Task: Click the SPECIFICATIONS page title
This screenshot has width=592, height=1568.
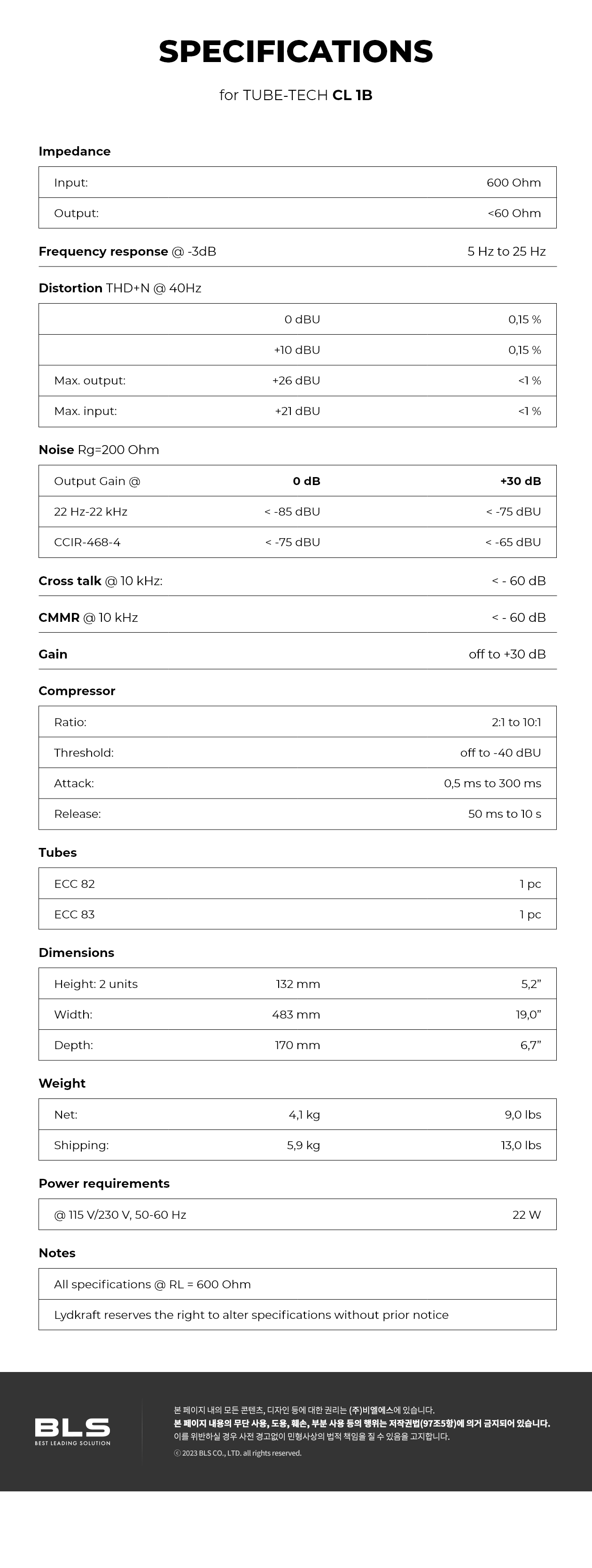Action: 296,52
